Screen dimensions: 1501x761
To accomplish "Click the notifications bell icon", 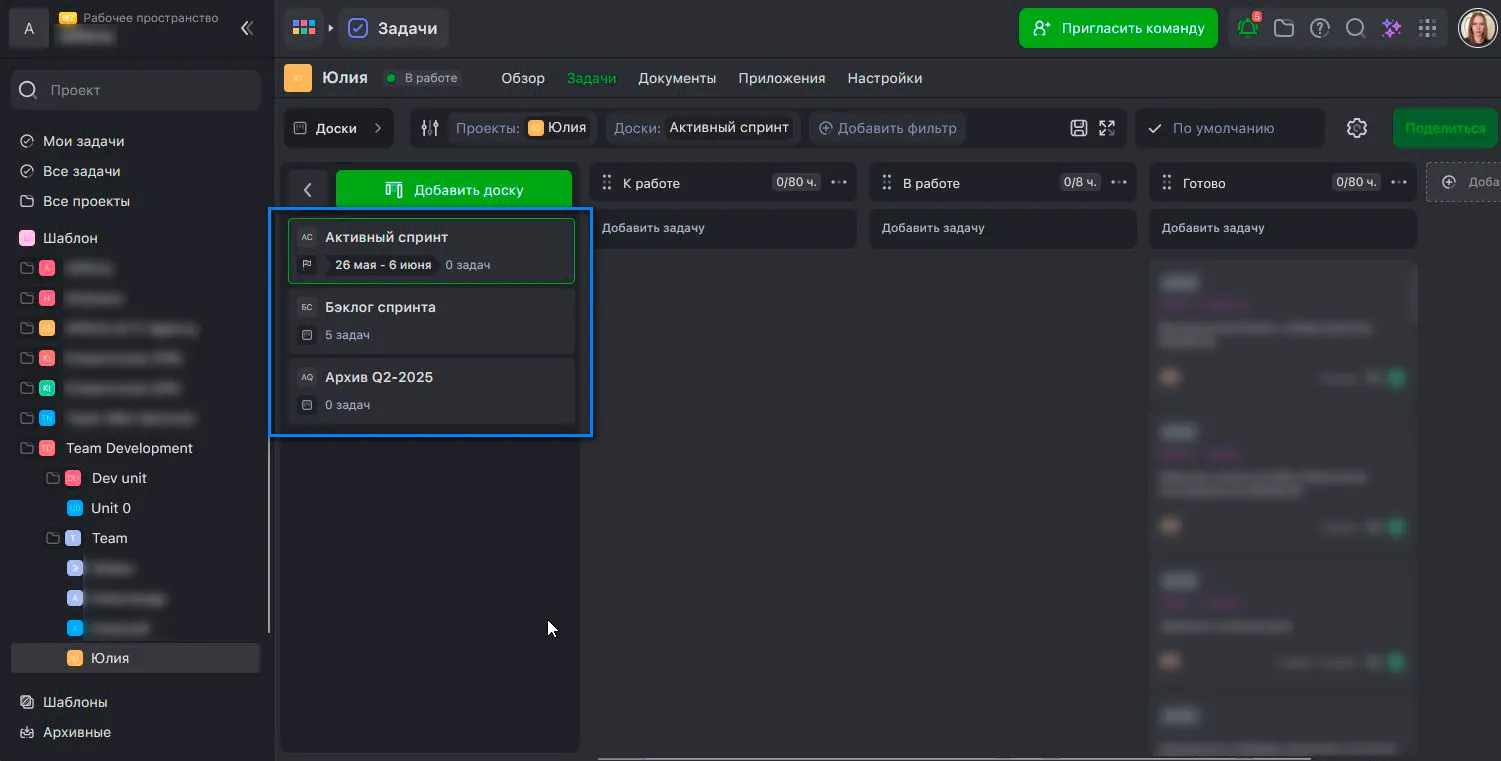I will (x=1247, y=28).
